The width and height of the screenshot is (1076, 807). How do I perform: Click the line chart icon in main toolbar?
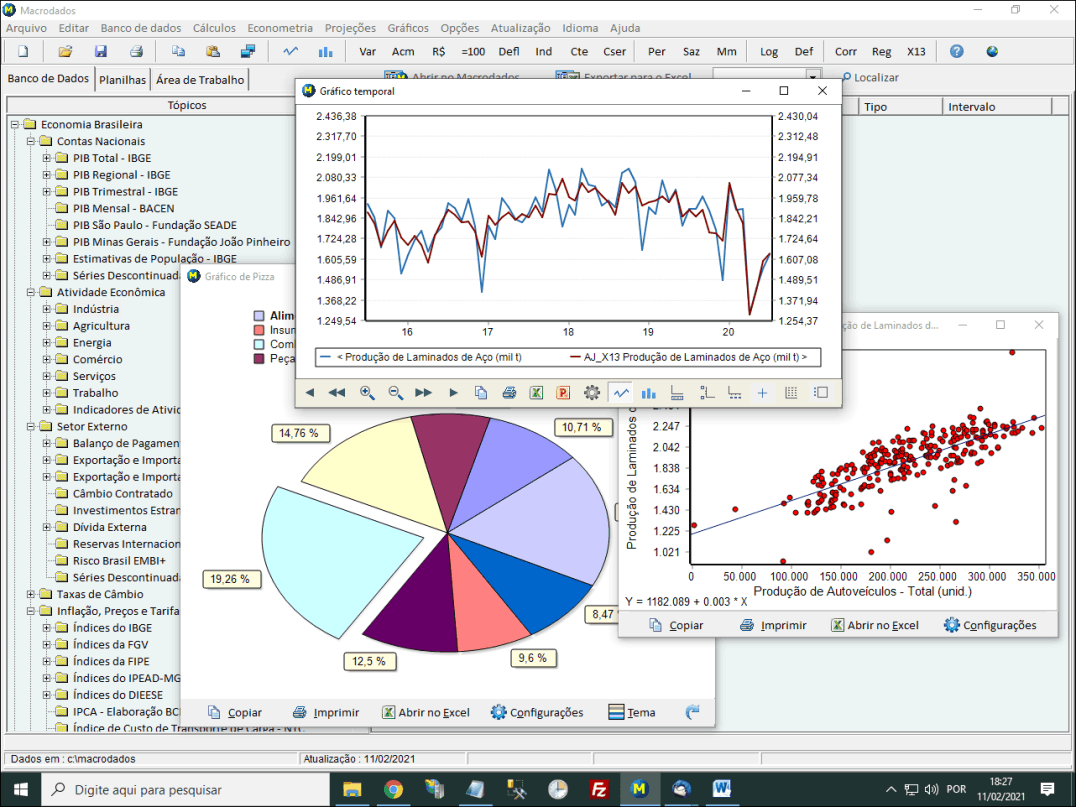pyautogui.click(x=291, y=51)
